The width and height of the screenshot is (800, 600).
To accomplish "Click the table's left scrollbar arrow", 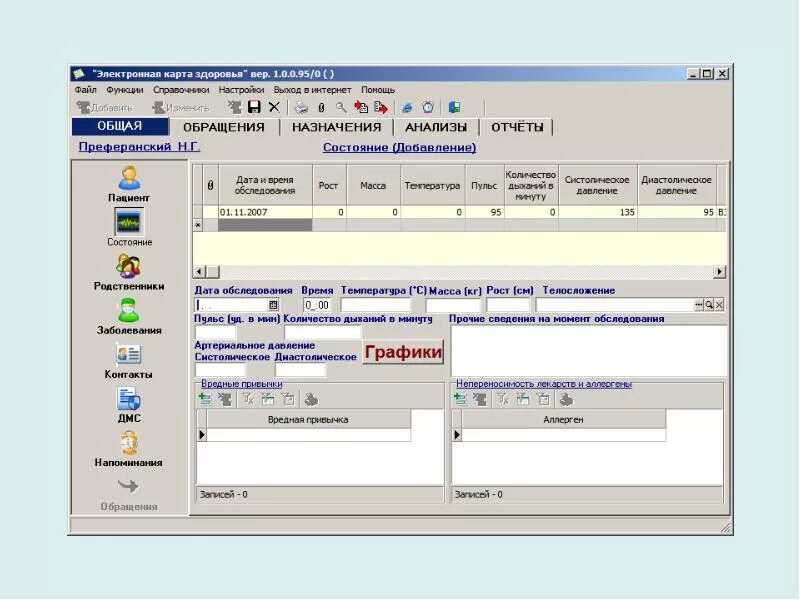I will [x=199, y=272].
